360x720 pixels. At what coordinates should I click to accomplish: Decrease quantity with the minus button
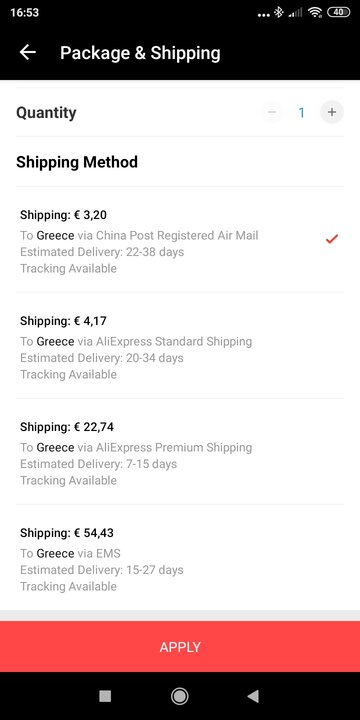pos(272,112)
